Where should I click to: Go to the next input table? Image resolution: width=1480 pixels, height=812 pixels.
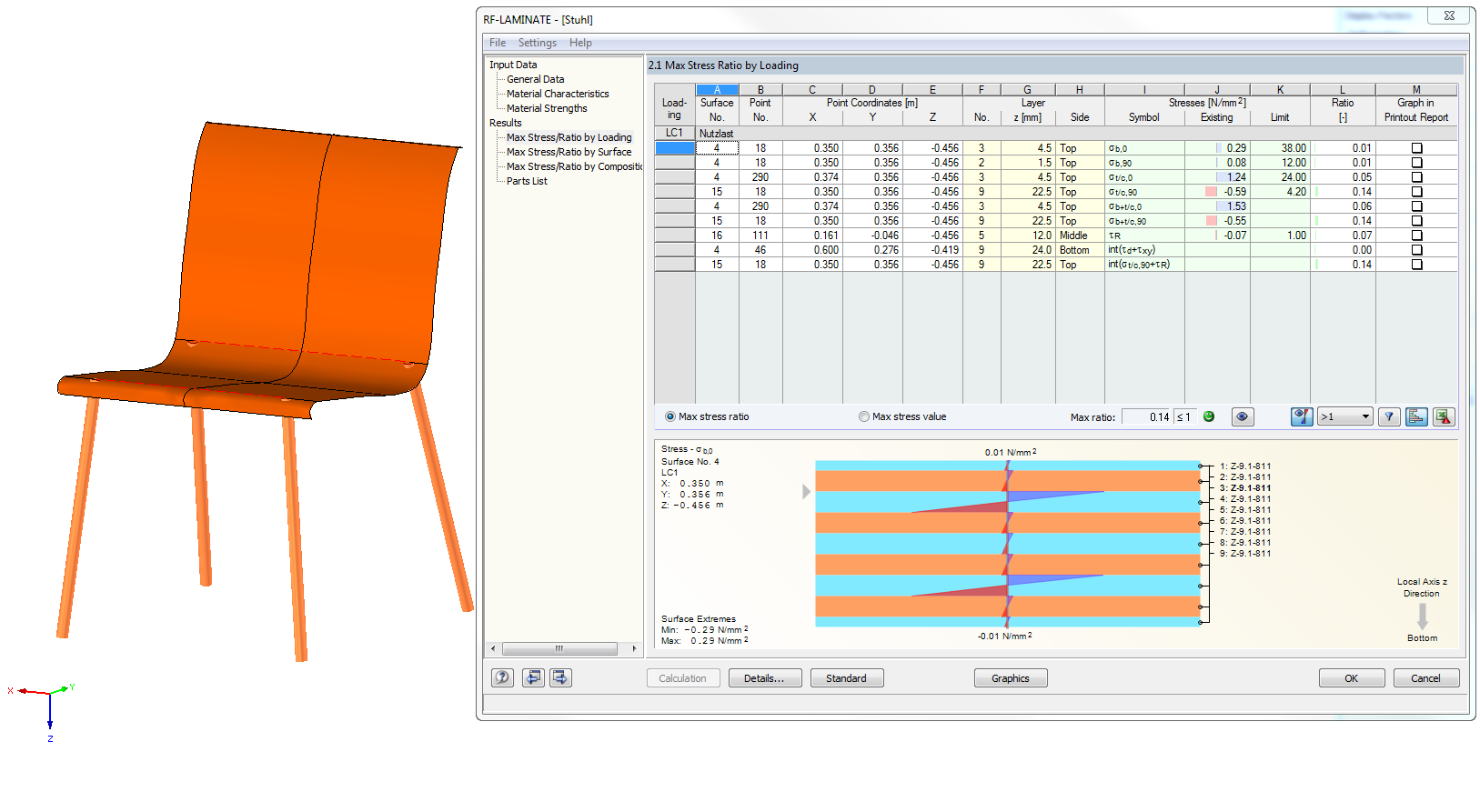560,677
